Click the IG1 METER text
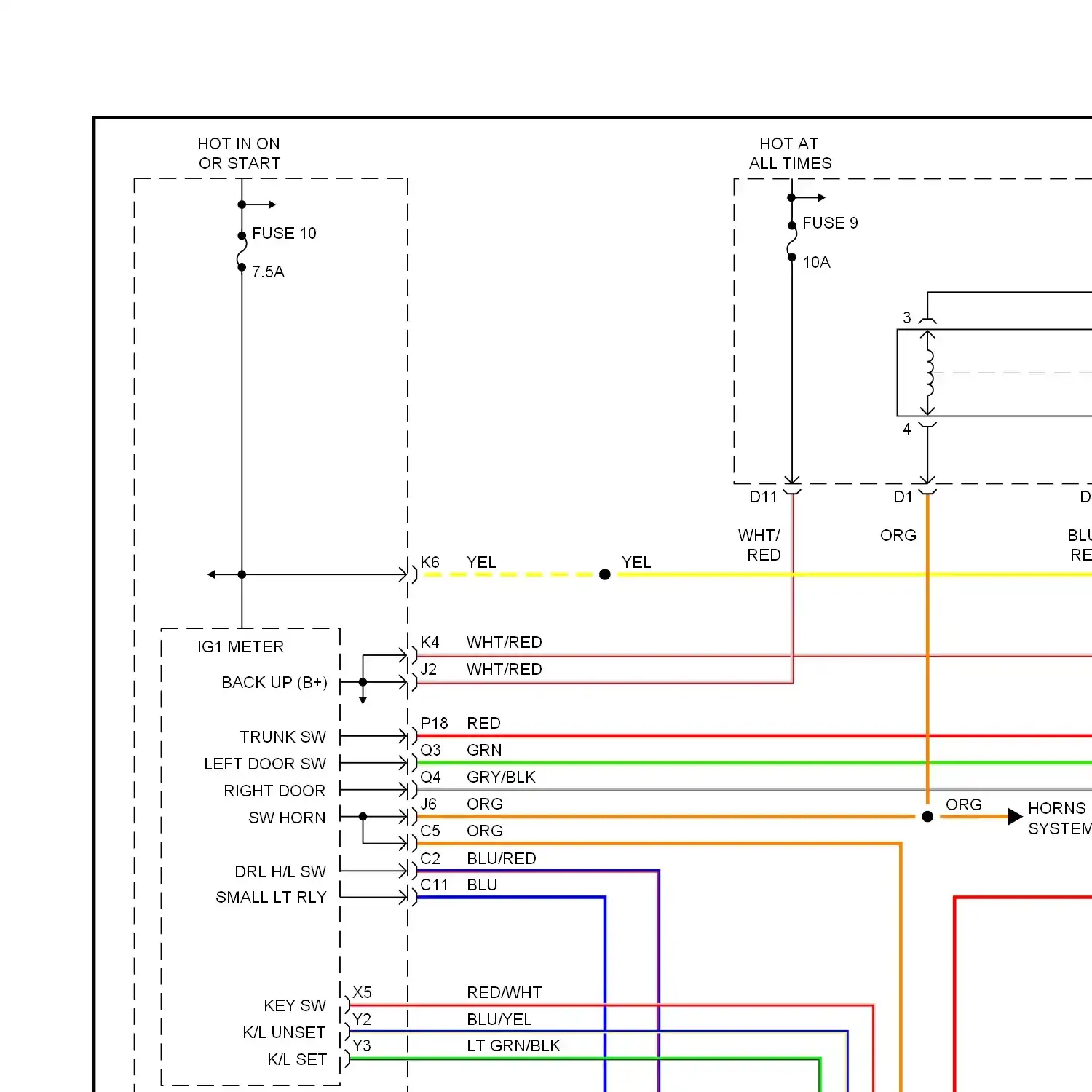The image size is (1092, 1092). click(x=240, y=646)
